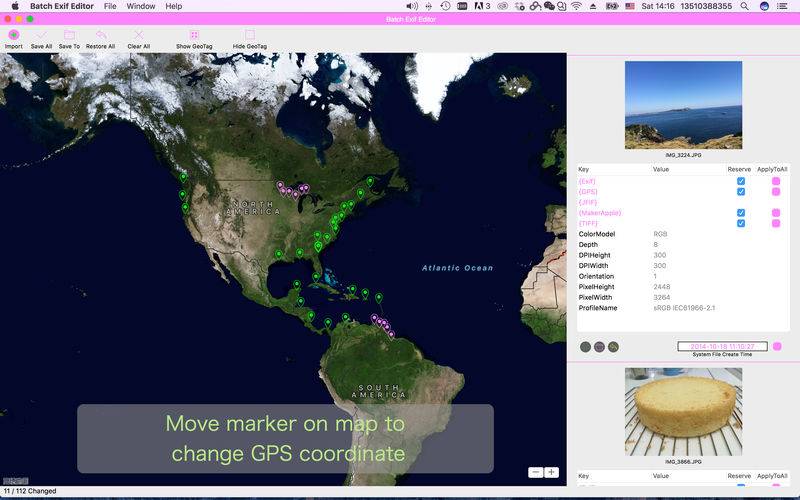The image size is (800, 500).
Task: Click the System File Create Time date field
Action: point(722,346)
